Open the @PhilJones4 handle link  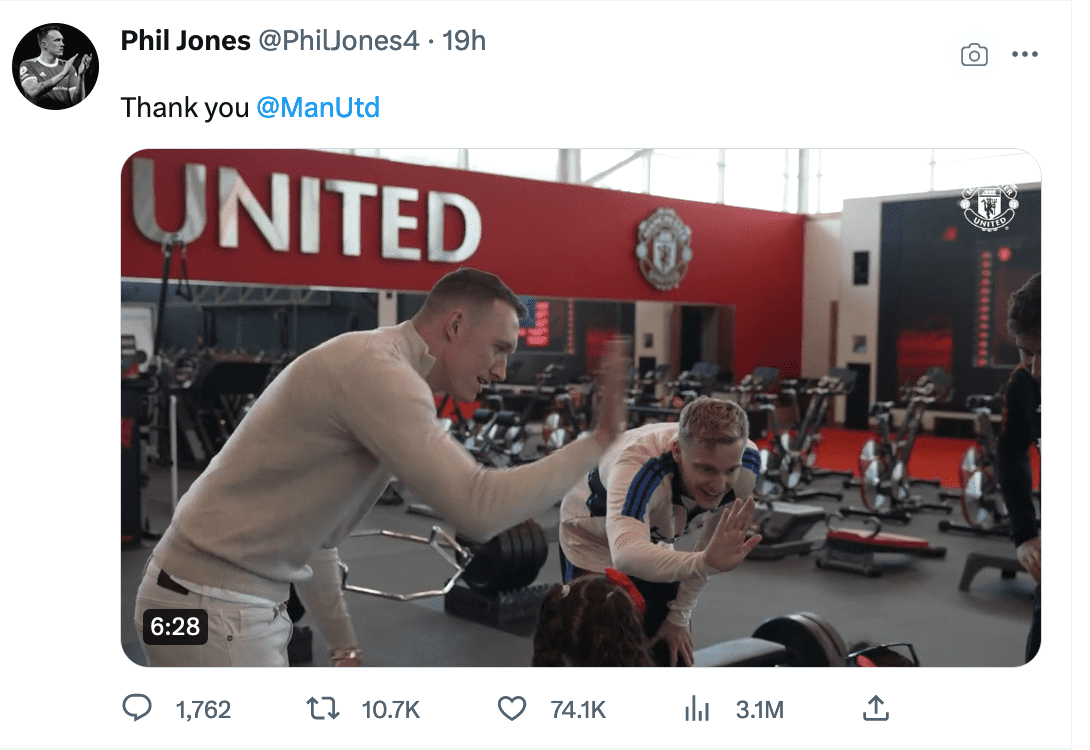pyautogui.click(x=339, y=41)
